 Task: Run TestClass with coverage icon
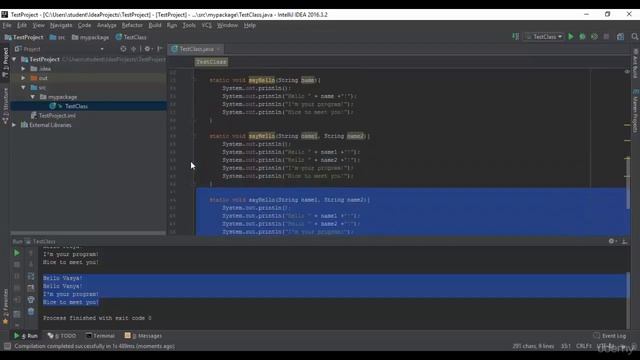point(594,37)
